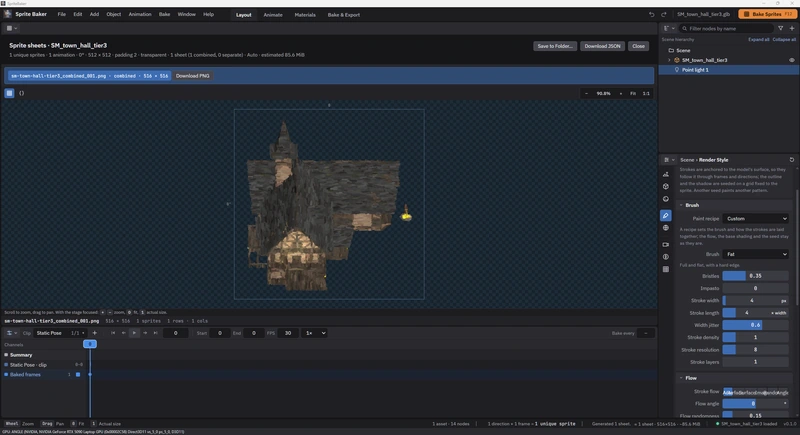
Task: Click the Baked frames track marker square
Action: (x=78, y=374)
